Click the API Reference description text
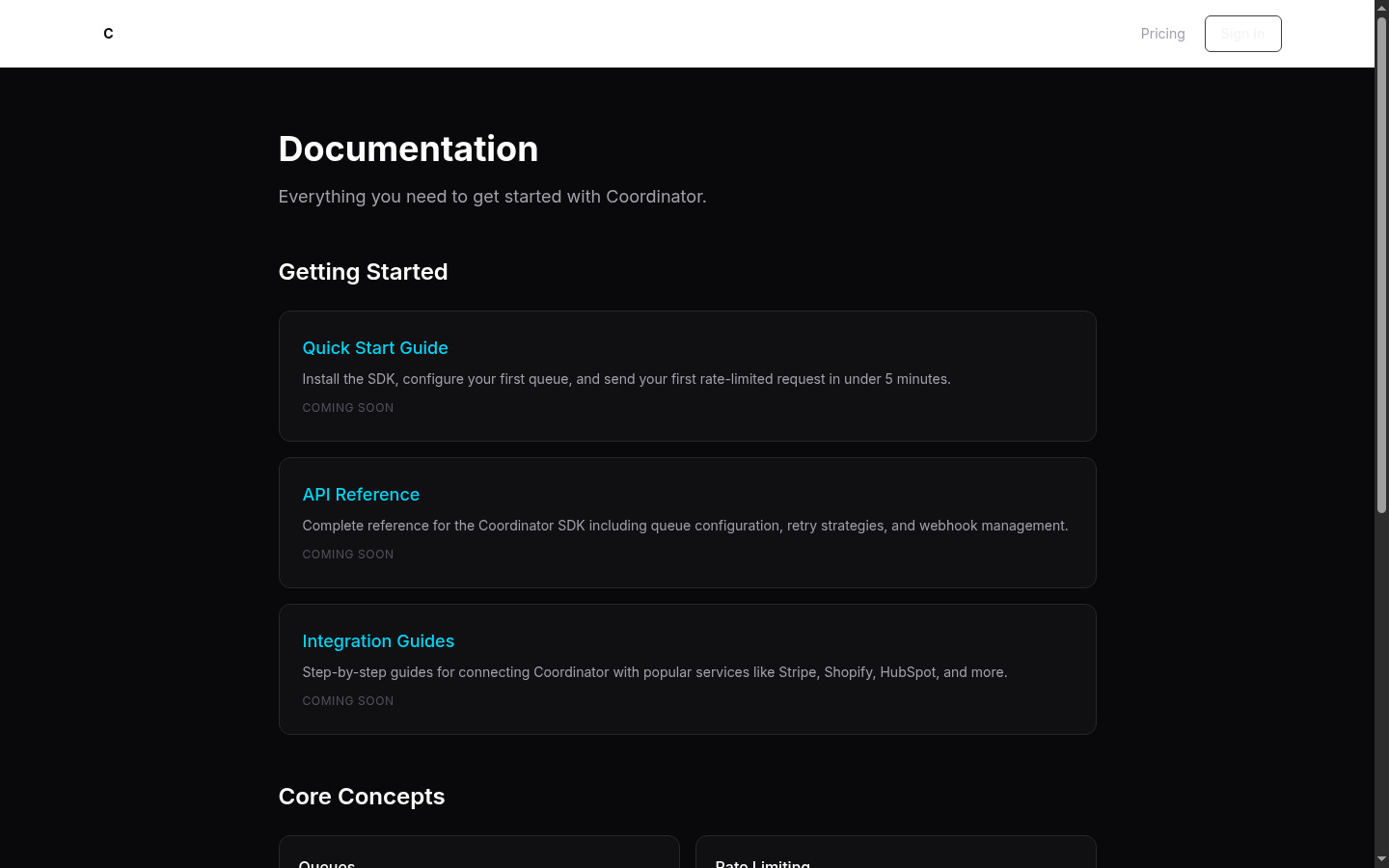 click(685, 526)
